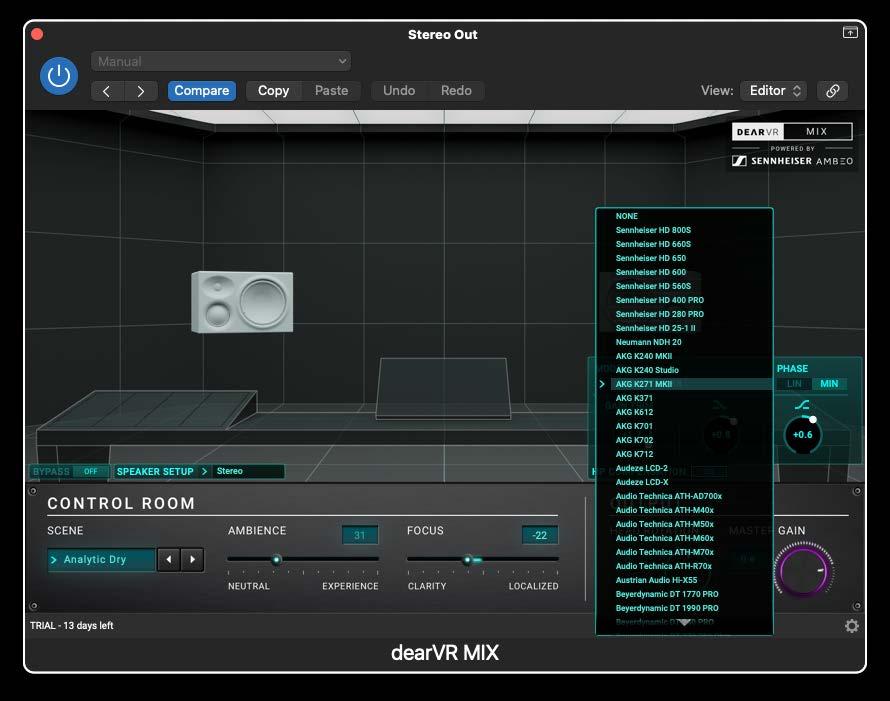890x701 pixels.
Task: Go to next preset arrow
Action: (141, 91)
